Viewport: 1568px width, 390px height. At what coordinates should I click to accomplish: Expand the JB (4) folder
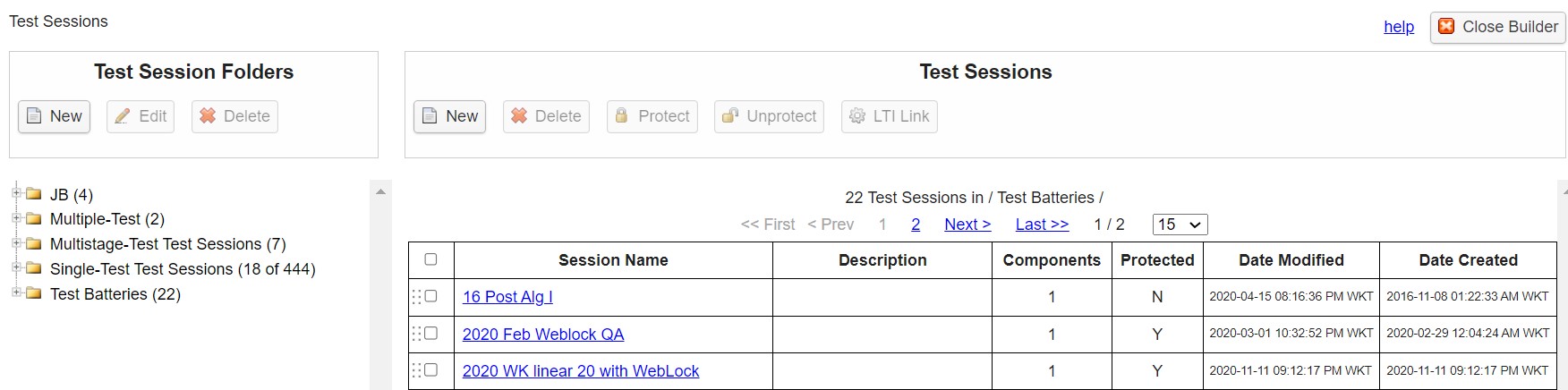(x=16, y=193)
